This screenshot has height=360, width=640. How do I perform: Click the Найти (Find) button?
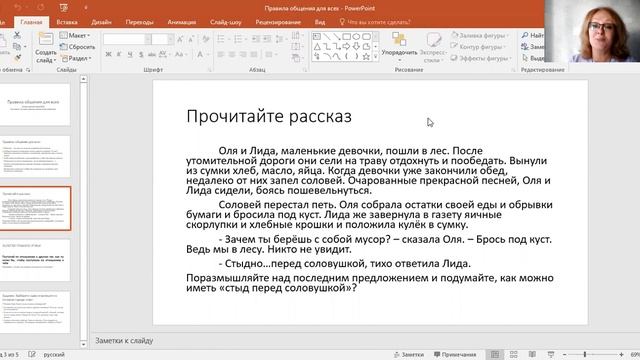click(533, 36)
